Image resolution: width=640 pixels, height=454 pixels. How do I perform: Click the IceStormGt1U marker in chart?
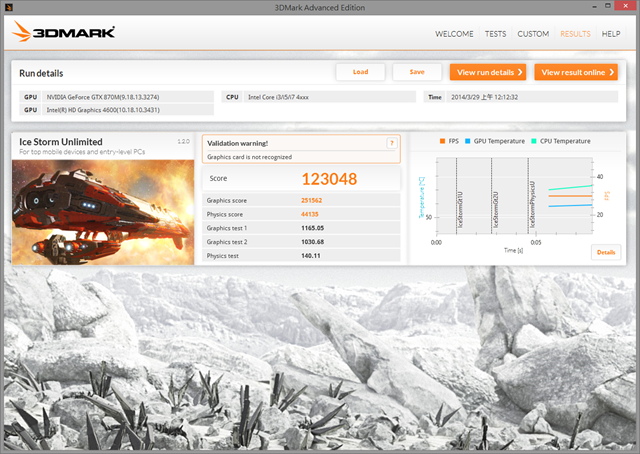point(460,209)
